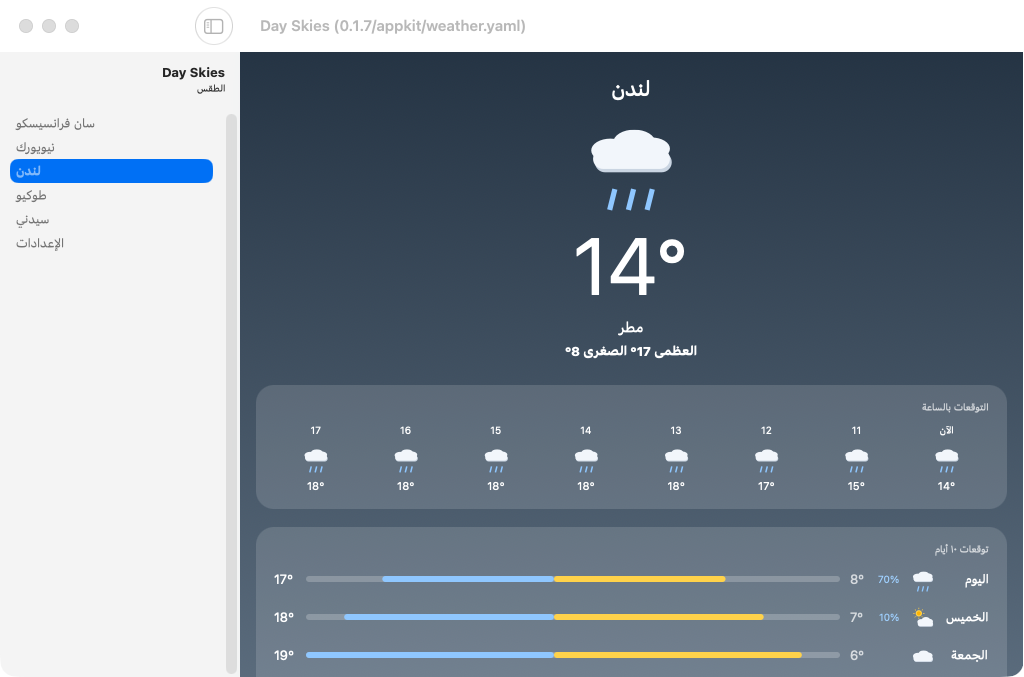Screen dimensions: 1024x677
Task: Click the rain icon for hour 11
Action: [856, 460]
